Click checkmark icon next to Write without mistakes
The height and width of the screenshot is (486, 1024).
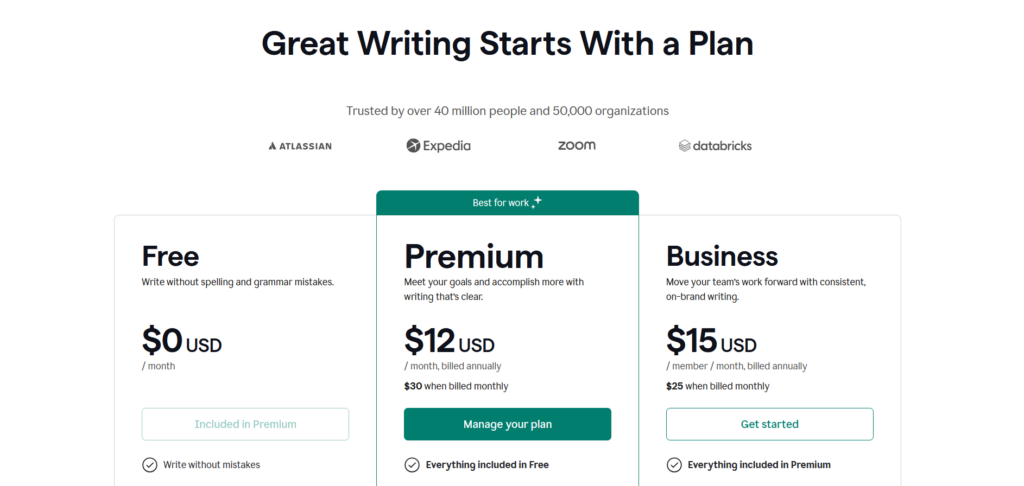pos(150,464)
